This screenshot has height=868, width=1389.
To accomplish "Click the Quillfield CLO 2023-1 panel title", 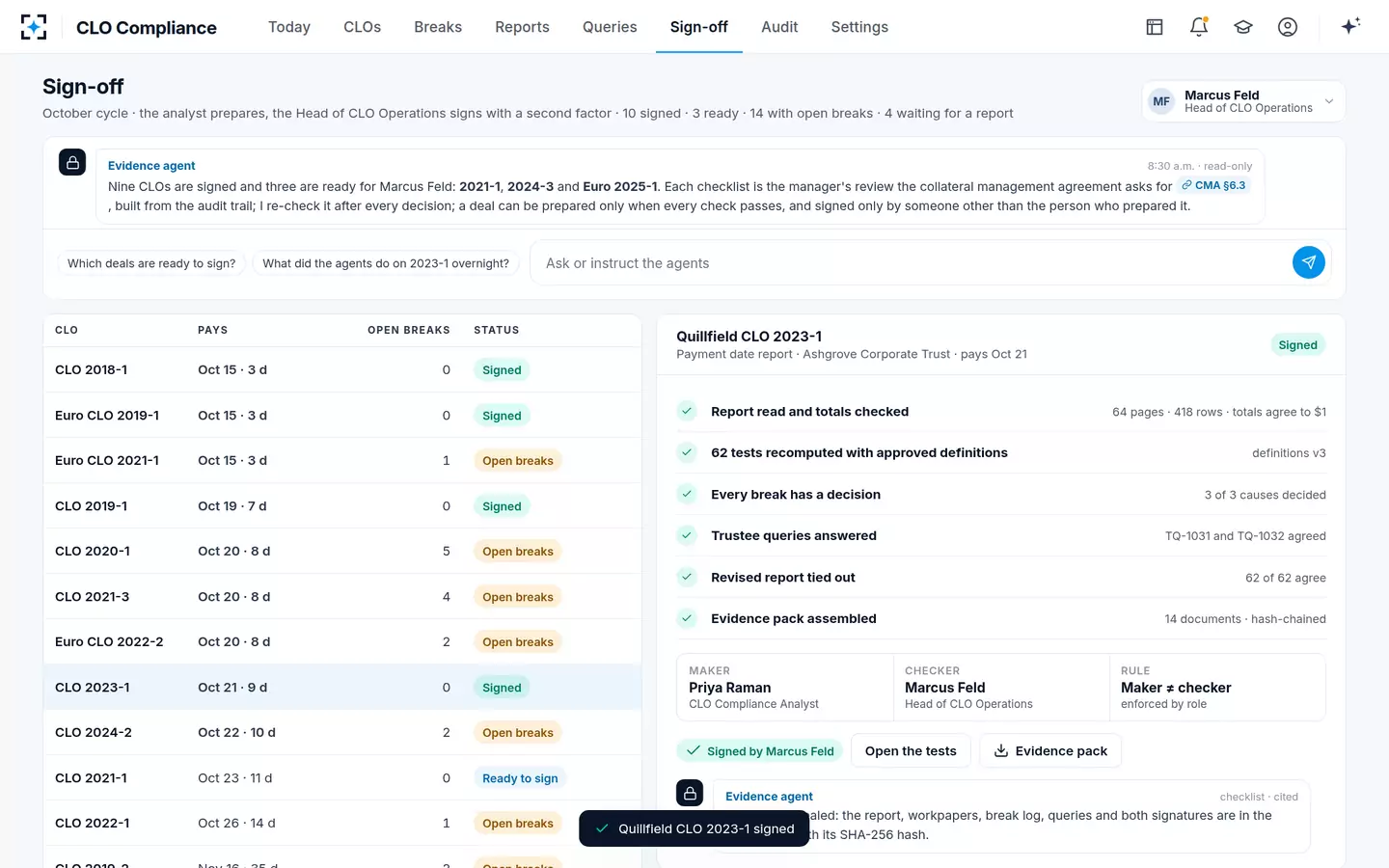I will [749, 337].
